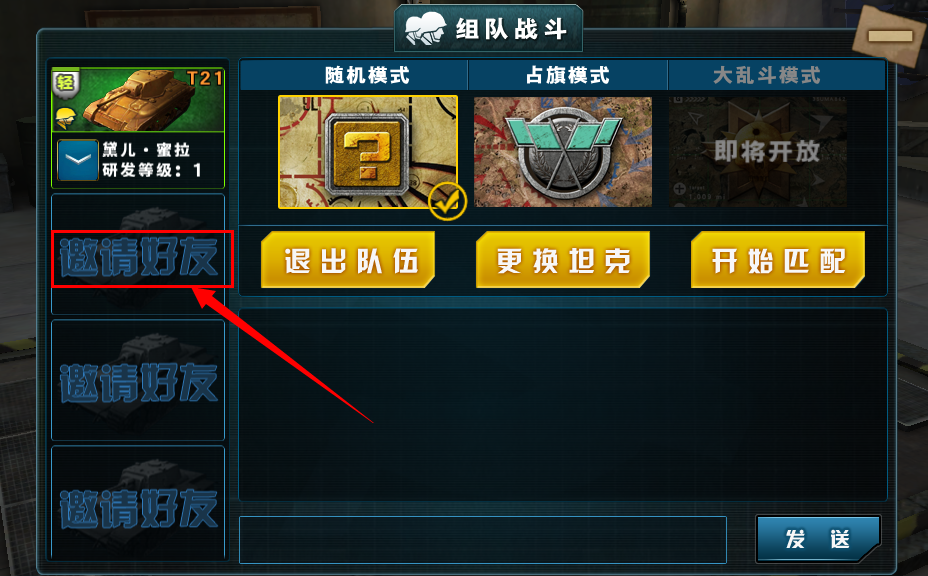Click the 退出队伍 button
This screenshot has height=576, width=928.
348,260
